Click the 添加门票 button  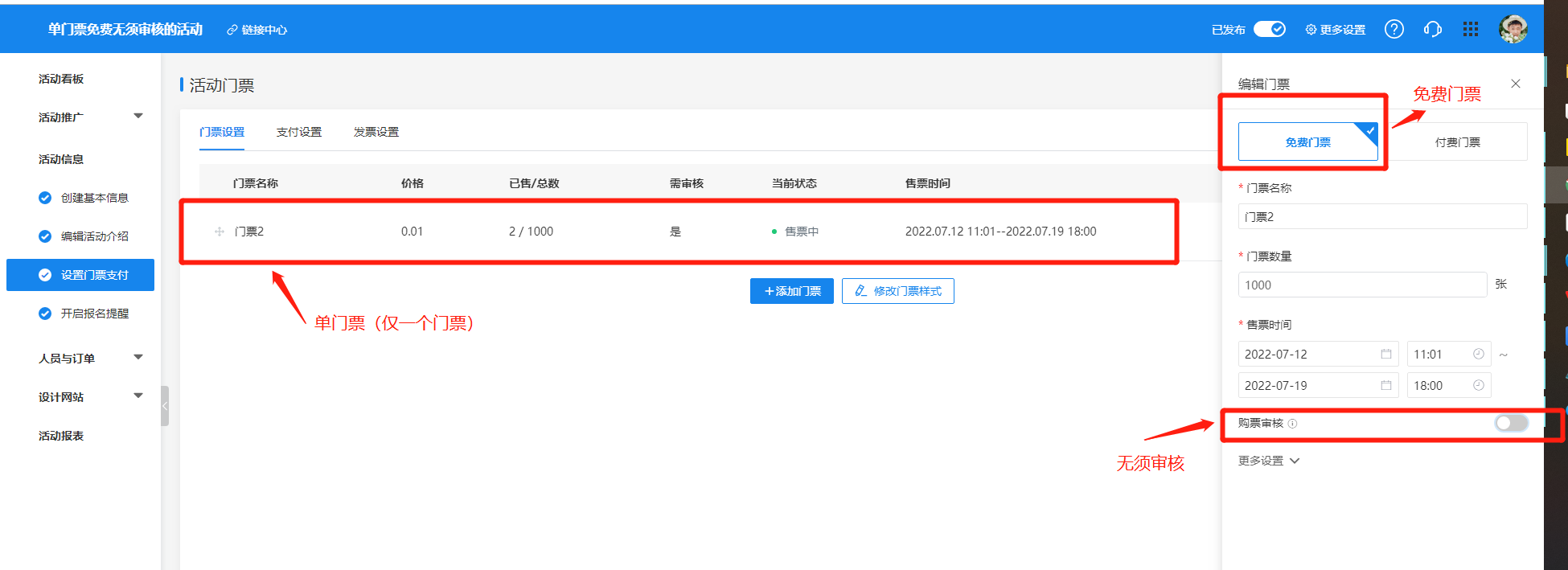coord(791,291)
